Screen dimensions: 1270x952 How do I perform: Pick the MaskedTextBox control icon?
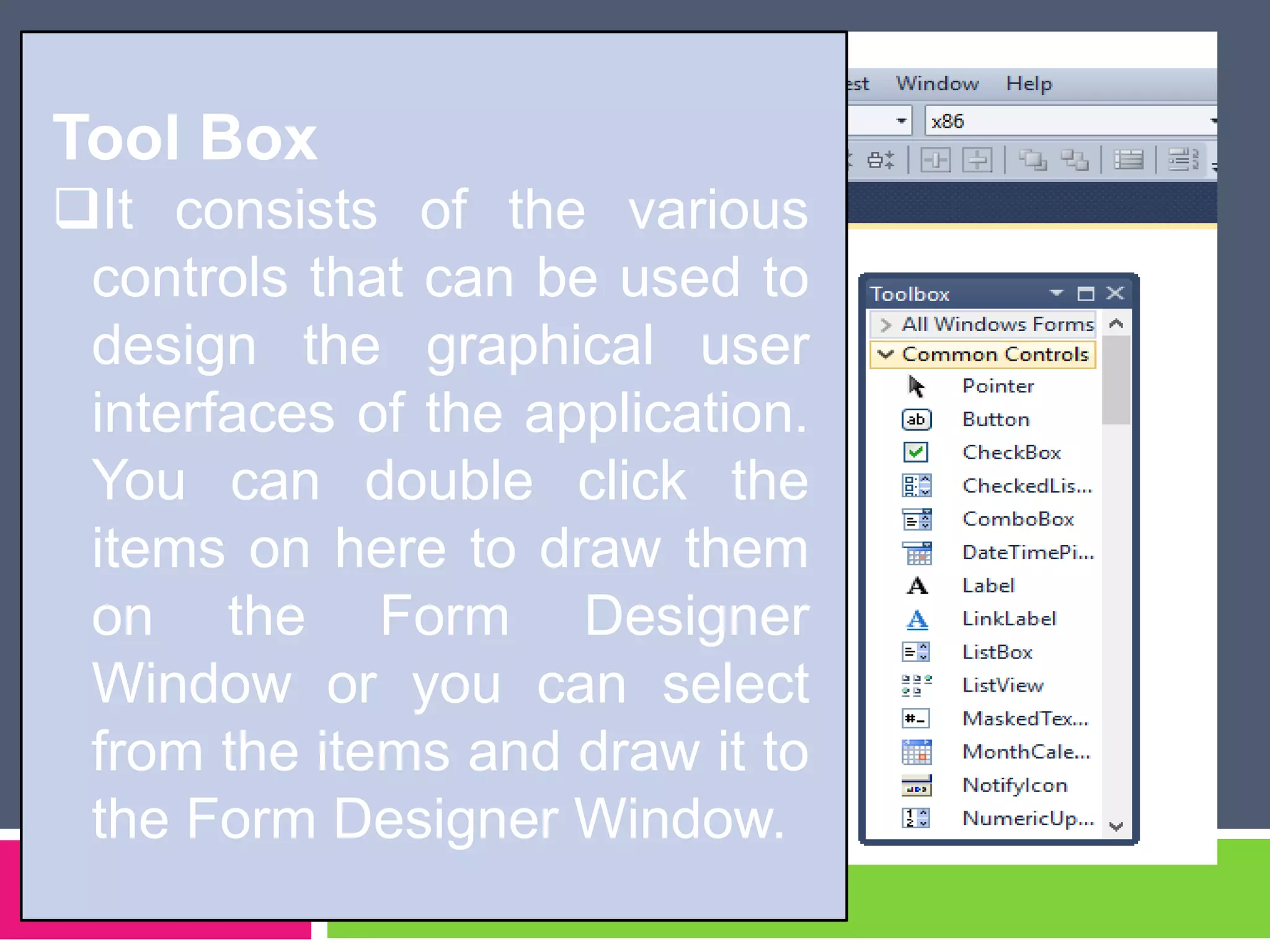(916, 719)
